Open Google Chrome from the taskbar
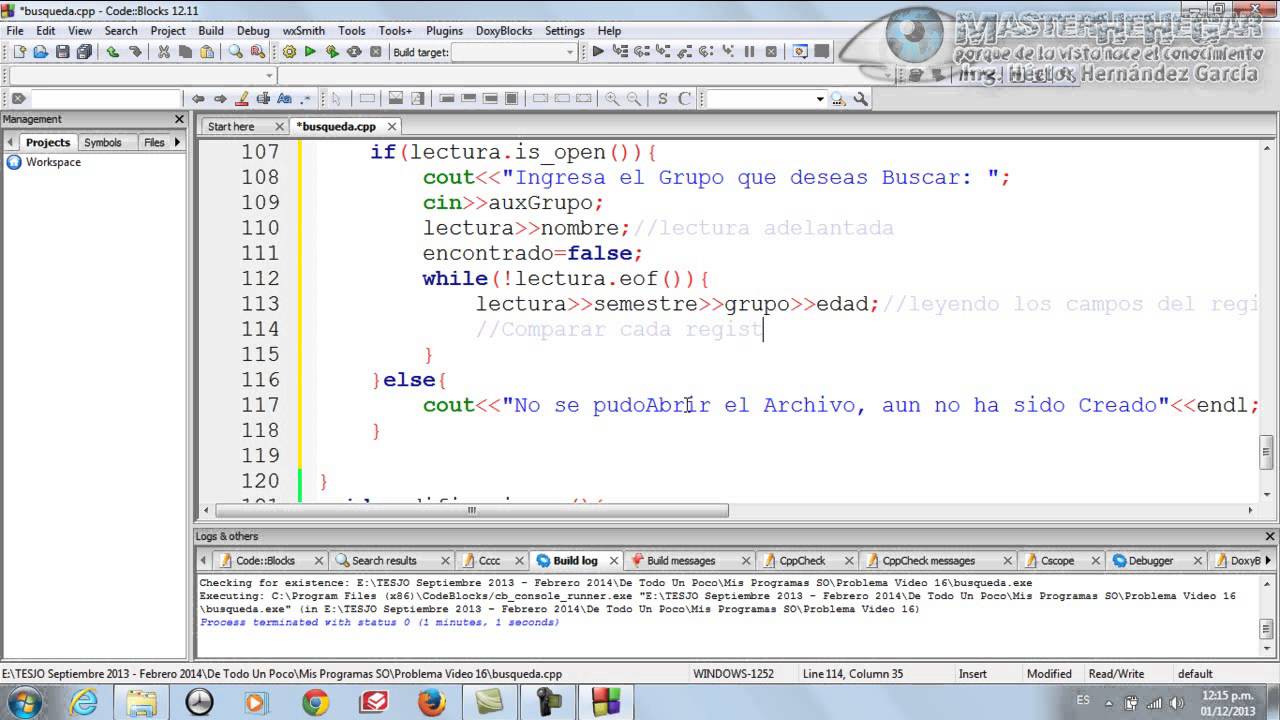The image size is (1280, 720). [x=315, y=703]
